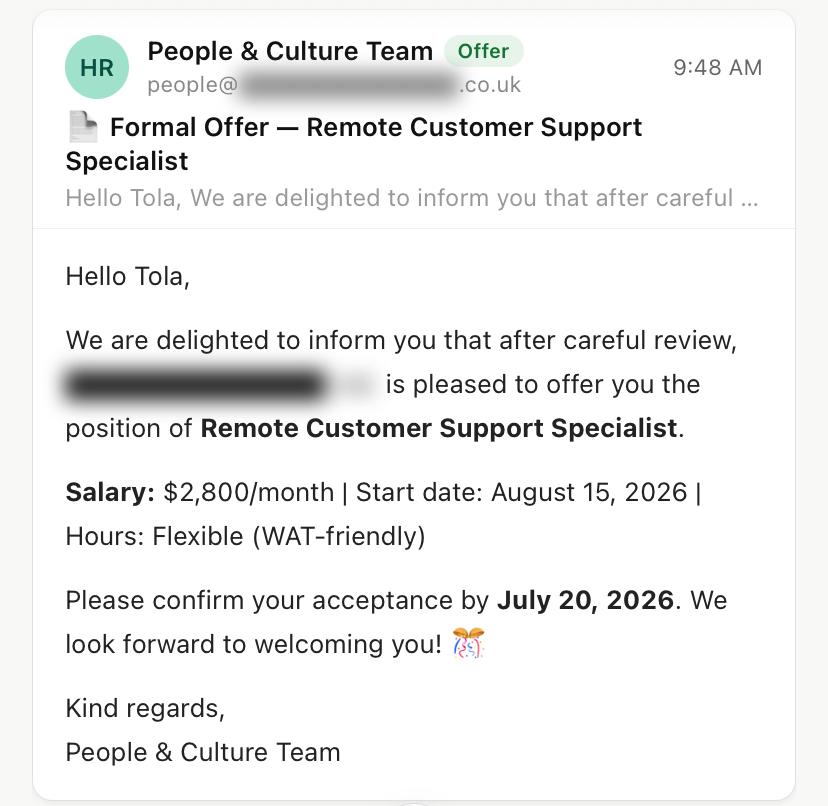Select the green Offer label badge
This screenshot has height=806, width=828.
(x=483, y=51)
